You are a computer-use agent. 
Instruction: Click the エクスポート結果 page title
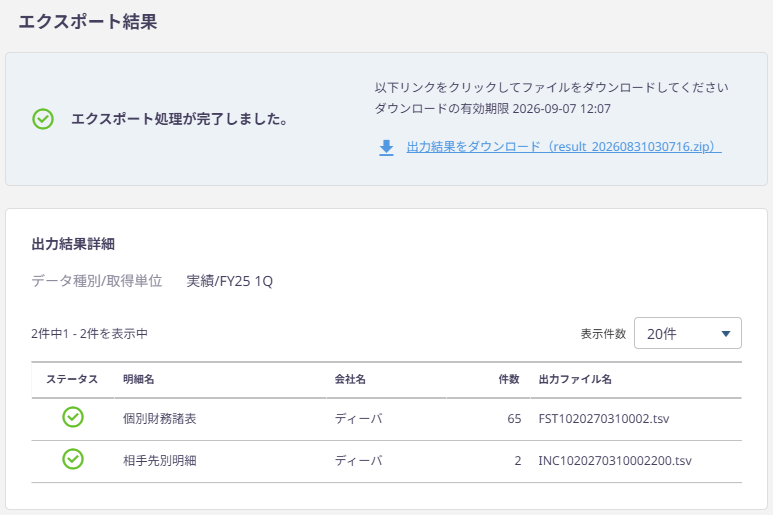point(88,22)
